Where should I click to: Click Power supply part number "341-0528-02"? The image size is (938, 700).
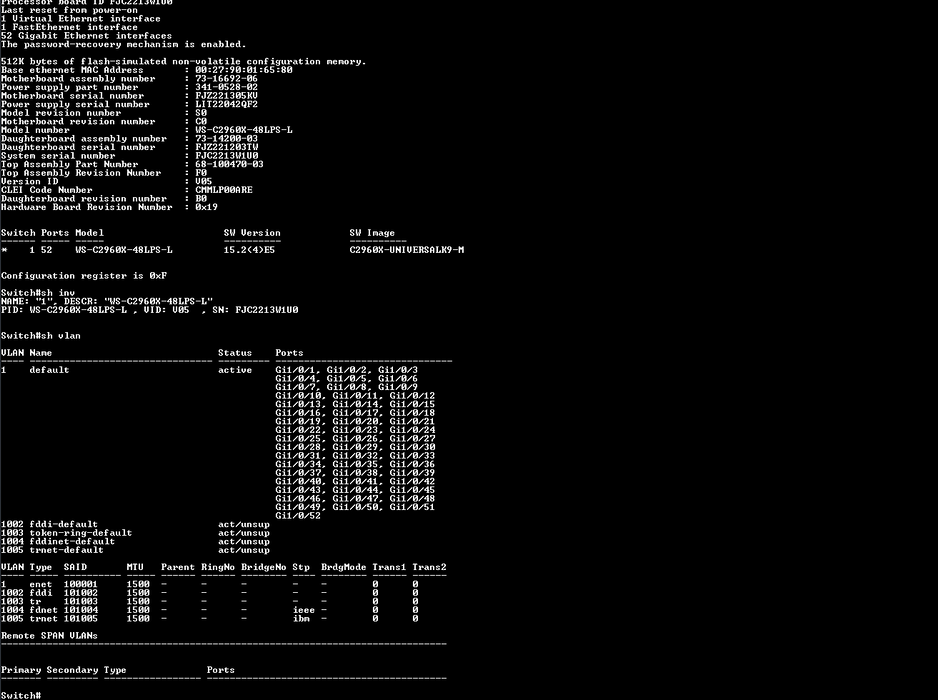226,87
